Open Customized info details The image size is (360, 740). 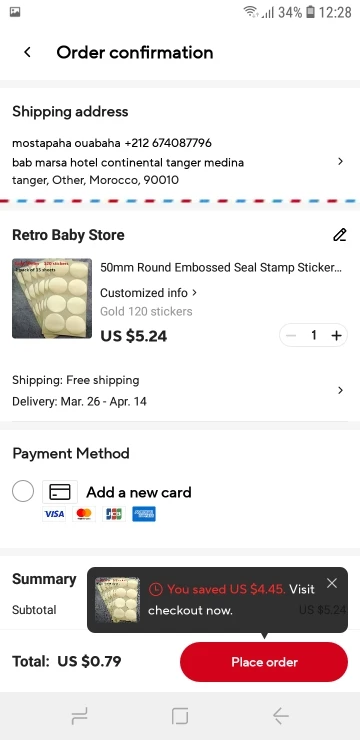pos(149,293)
